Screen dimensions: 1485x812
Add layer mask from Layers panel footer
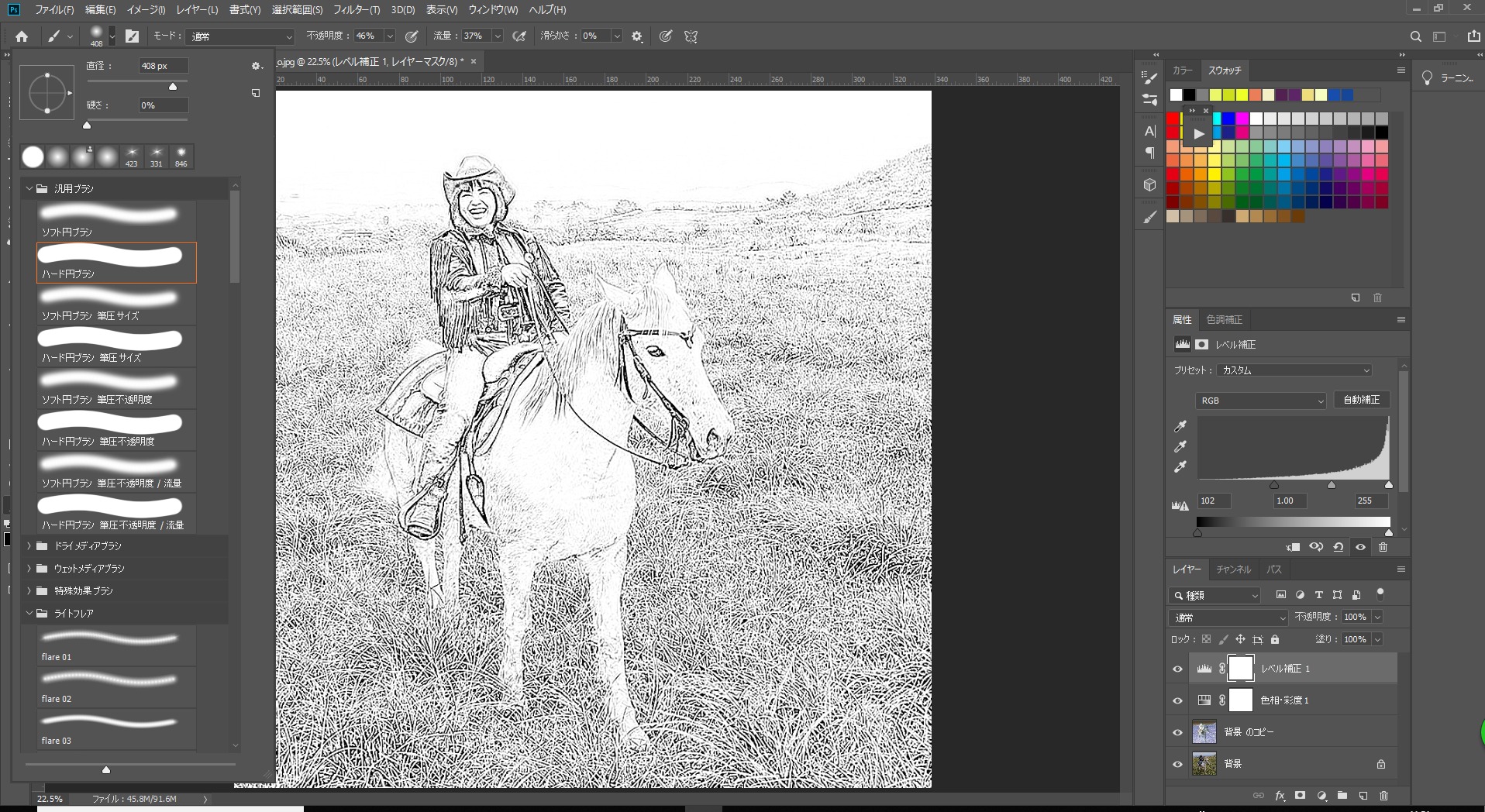tap(1301, 796)
